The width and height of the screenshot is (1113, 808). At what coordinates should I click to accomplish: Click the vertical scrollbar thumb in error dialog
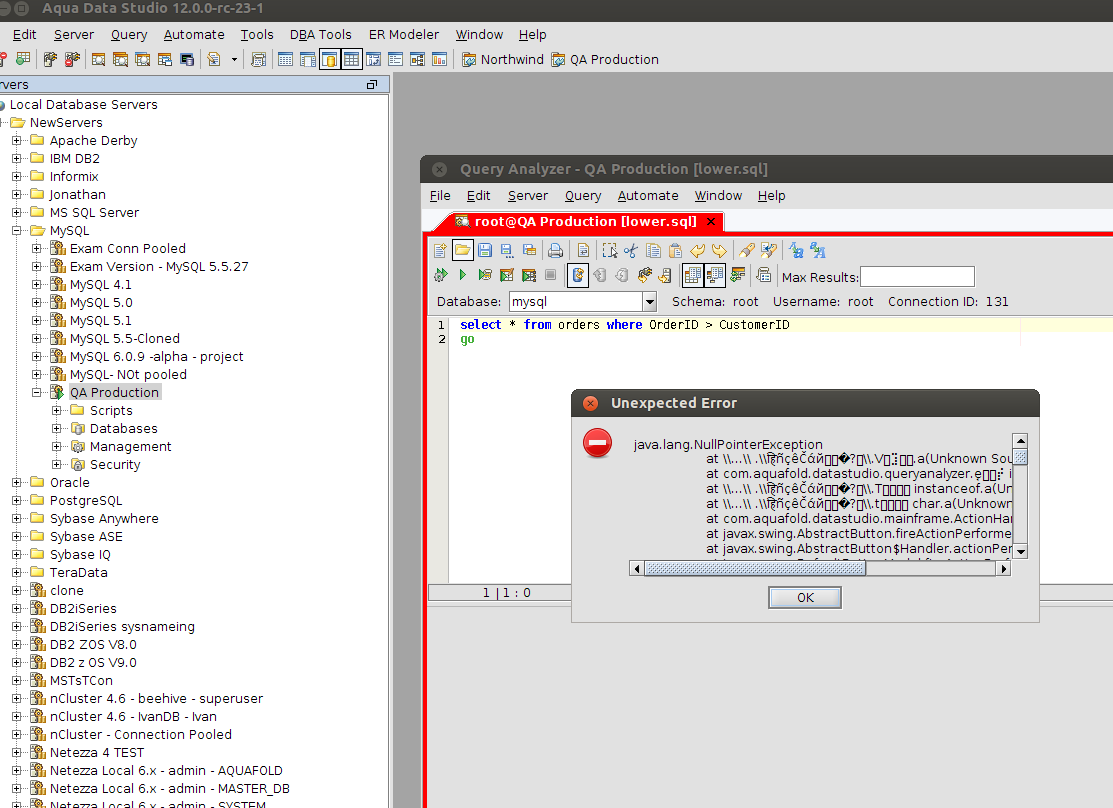(x=1020, y=457)
